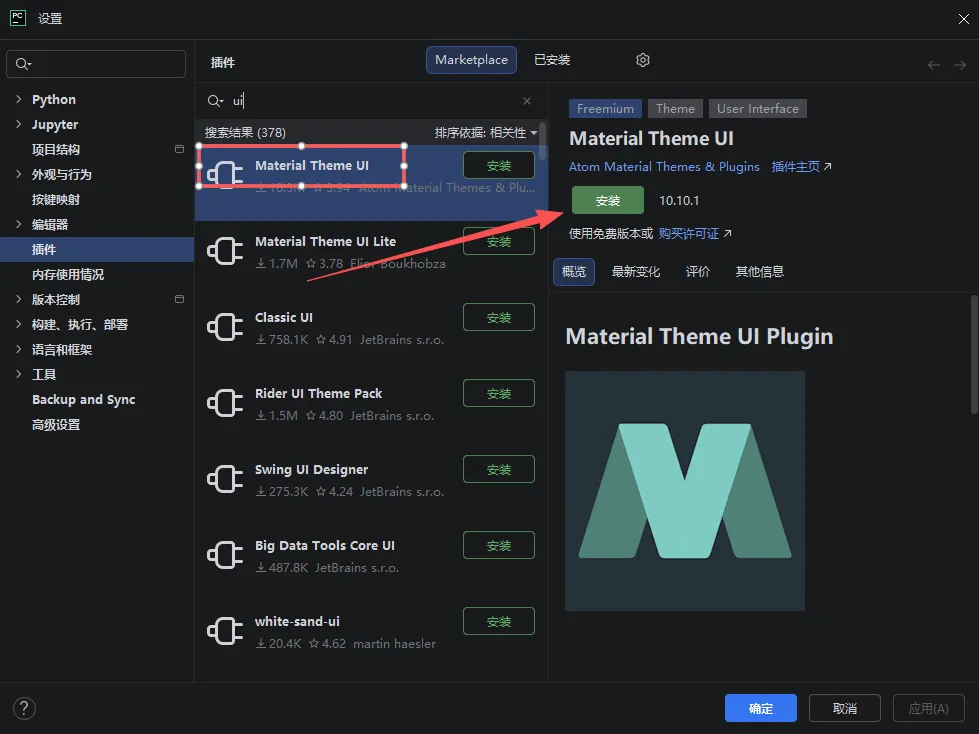Click 安装 for Big Data Tools Core UI
The width and height of the screenshot is (979, 734).
point(499,546)
